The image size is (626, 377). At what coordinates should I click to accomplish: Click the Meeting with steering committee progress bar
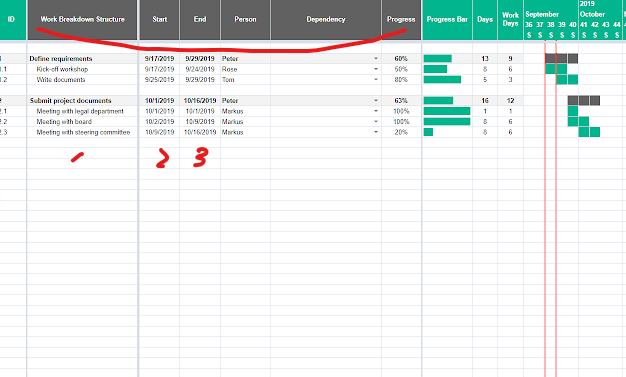point(428,132)
